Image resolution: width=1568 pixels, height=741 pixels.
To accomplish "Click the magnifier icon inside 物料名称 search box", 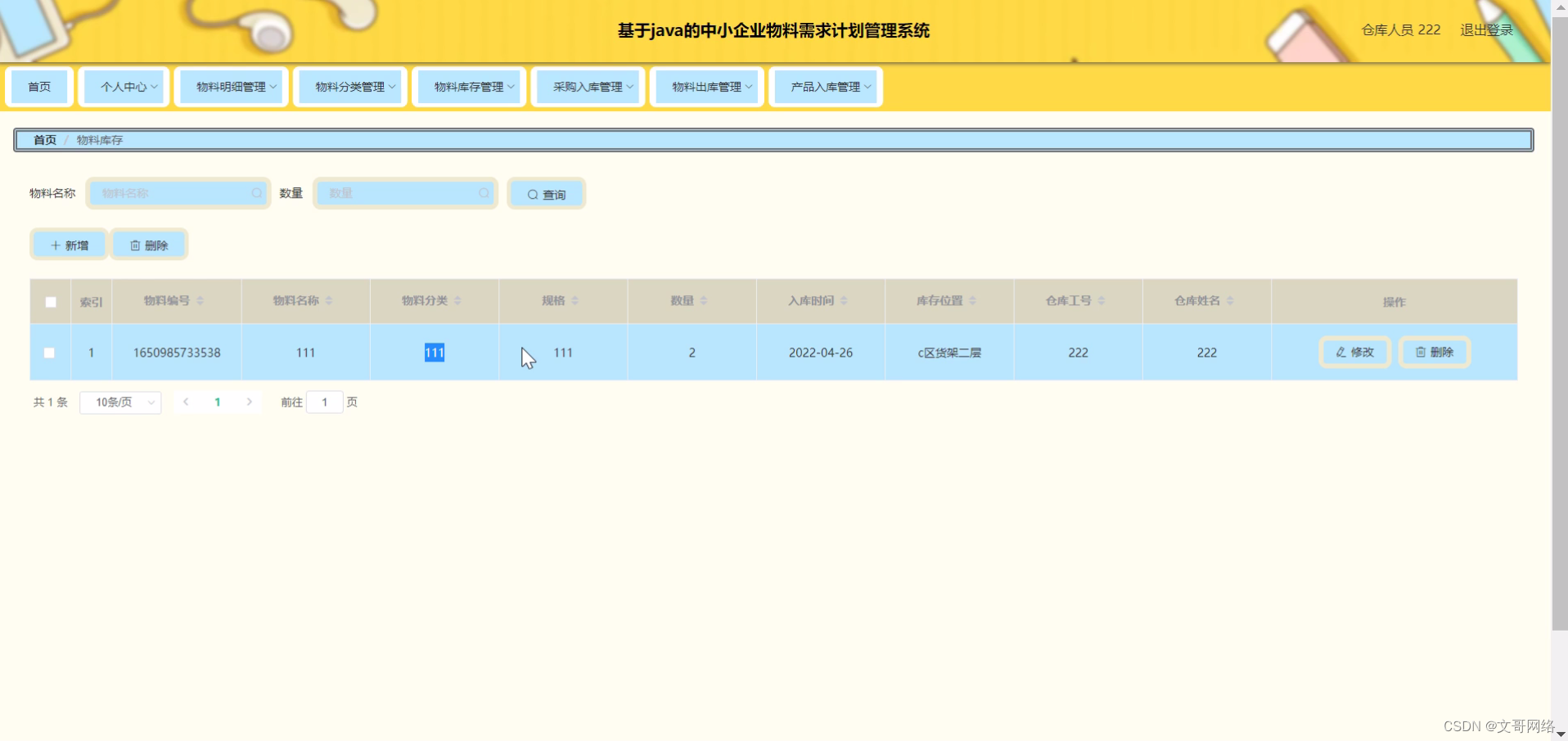I will click(256, 193).
